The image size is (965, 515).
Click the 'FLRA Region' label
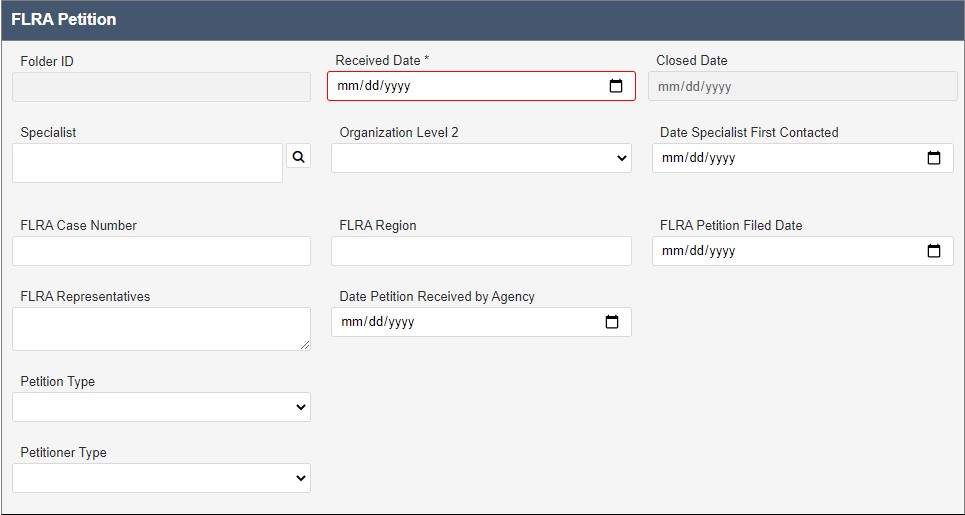(378, 225)
